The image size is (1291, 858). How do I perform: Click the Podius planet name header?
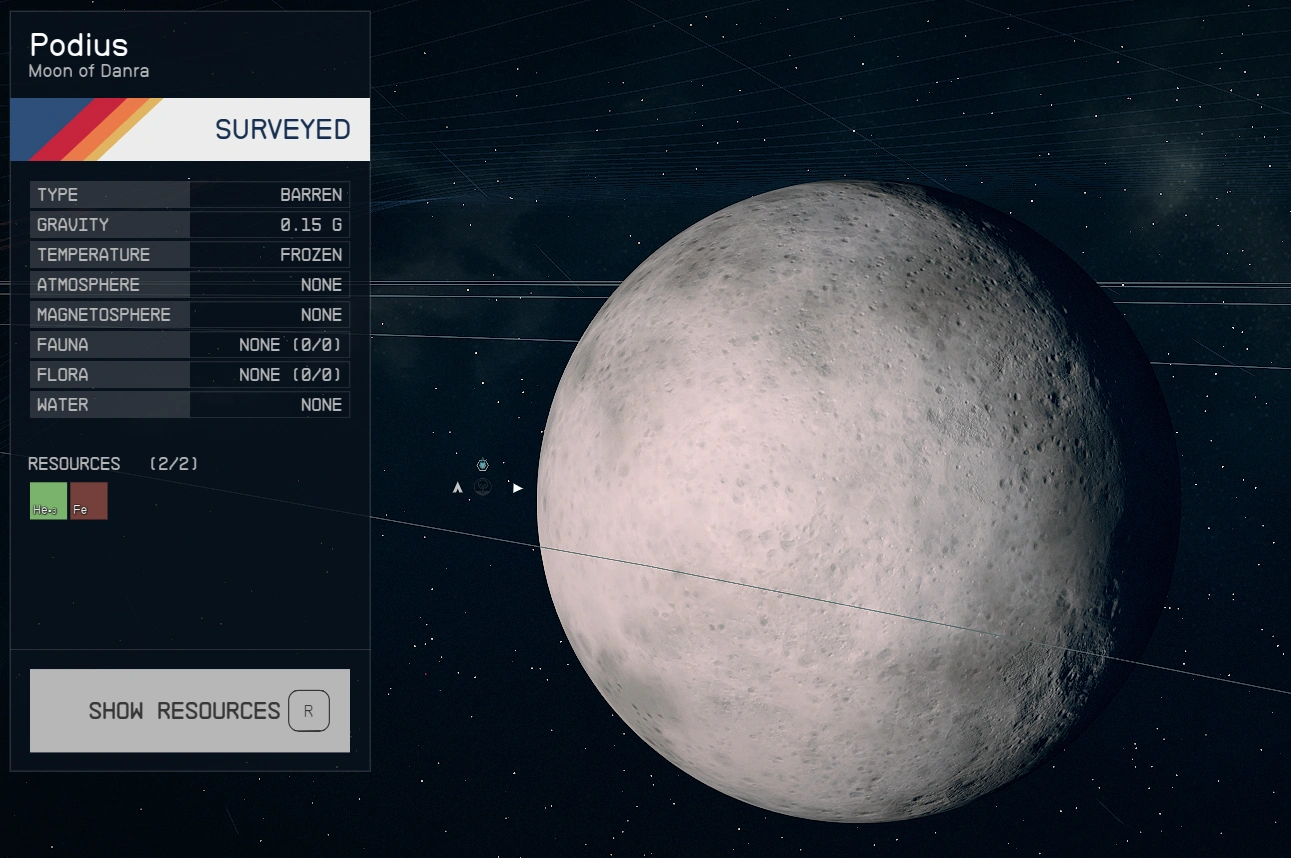coord(79,45)
